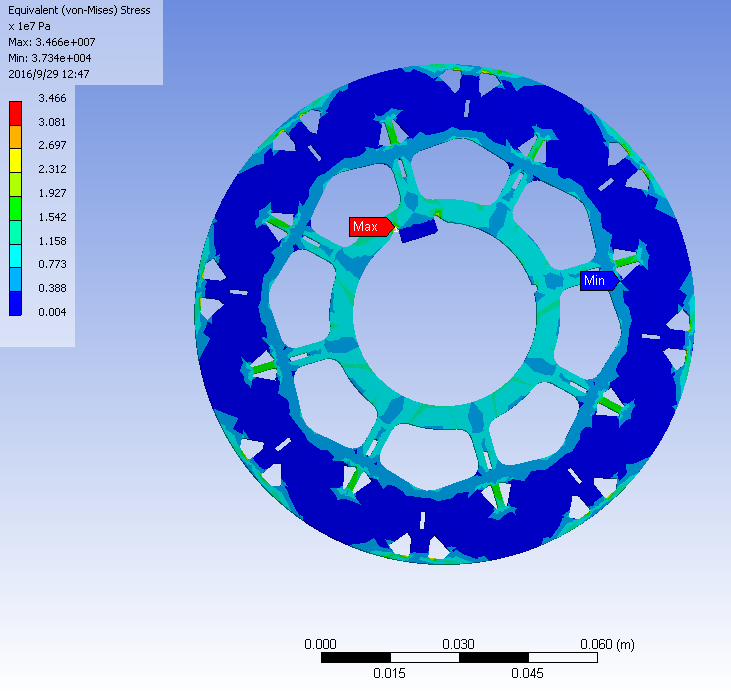Click the blue Min stress probe label
The width and height of the screenshot is (731, 691).
600,281
